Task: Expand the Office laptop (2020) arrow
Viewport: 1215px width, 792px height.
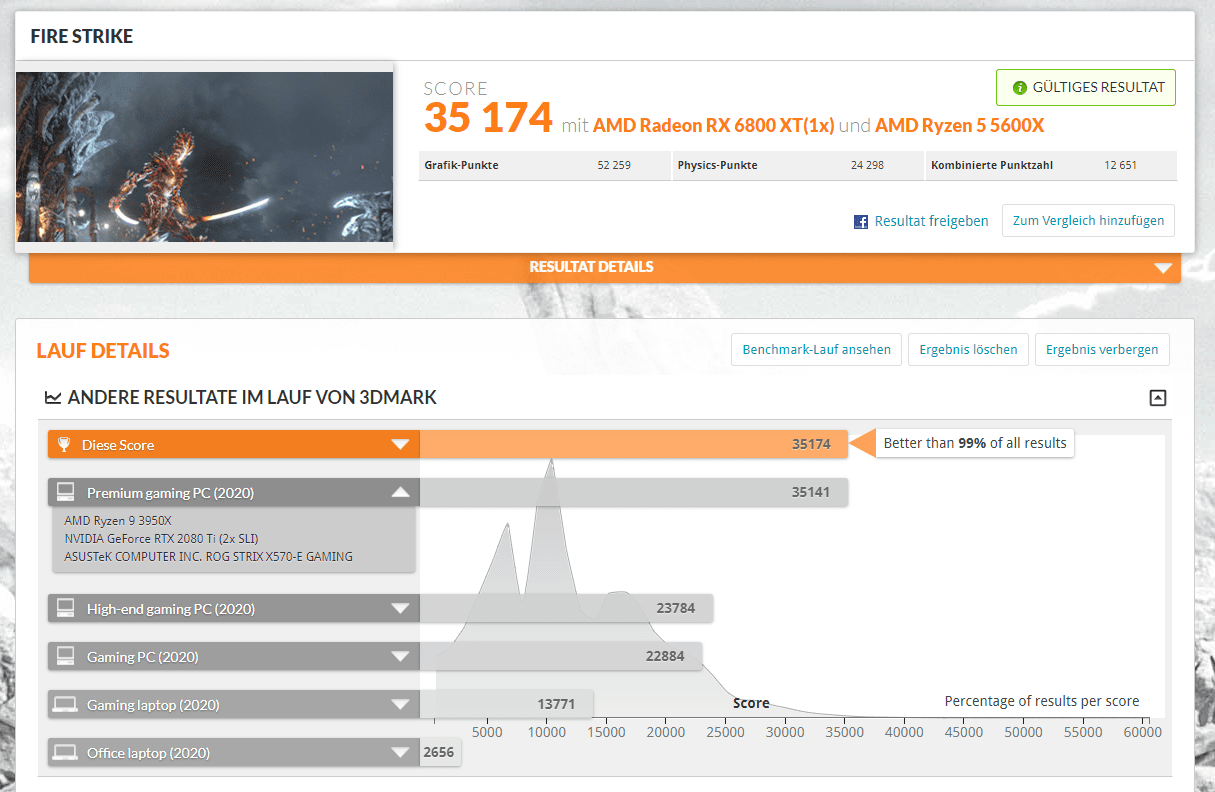Action: [400, 752]
